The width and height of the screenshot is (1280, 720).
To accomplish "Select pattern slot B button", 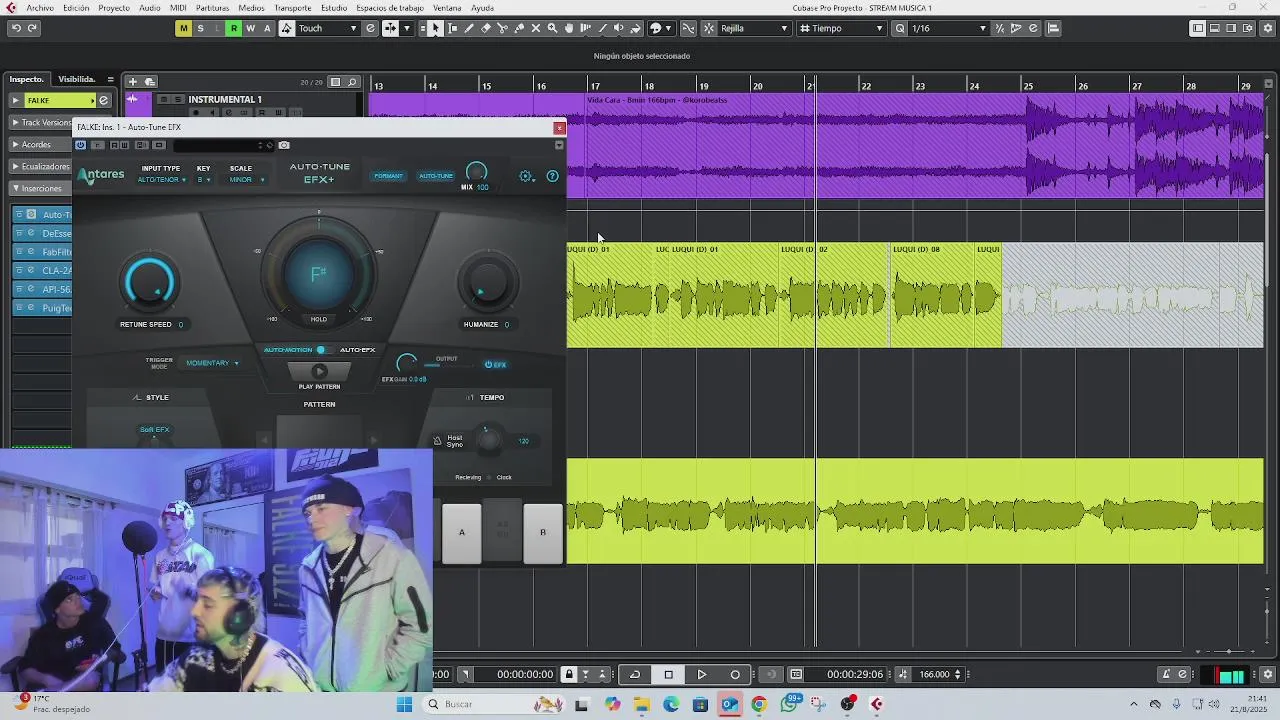I will [543, 532].
